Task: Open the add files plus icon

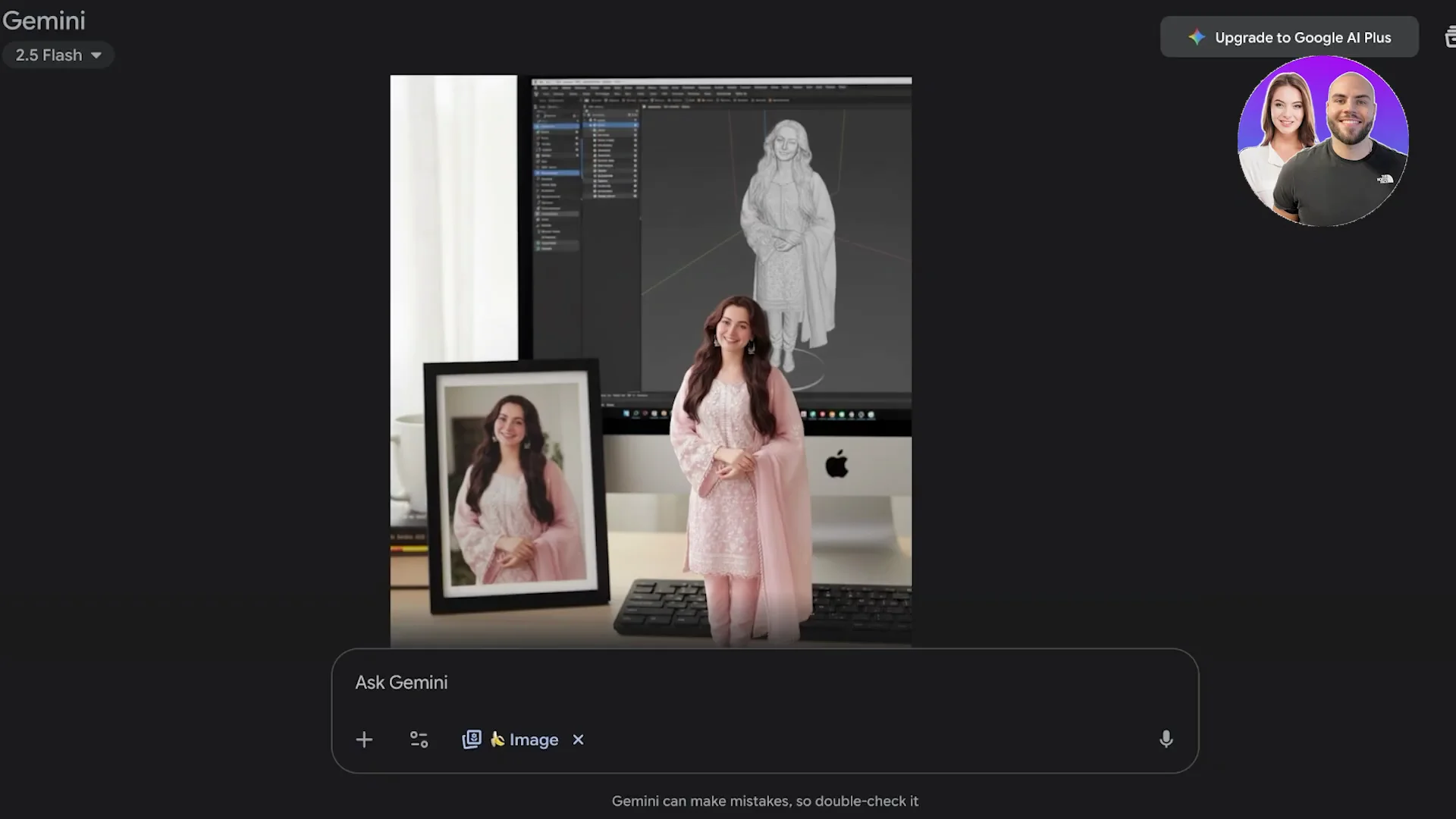Action: pyautogui.click(x=364, y=739)
